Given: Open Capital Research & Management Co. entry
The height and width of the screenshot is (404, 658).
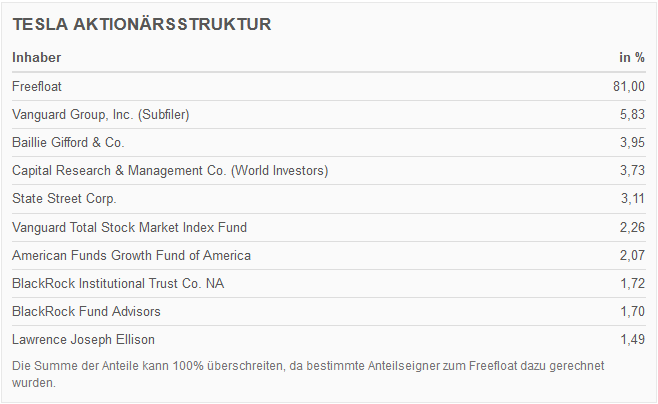Looking at the screenshot, I should point(170,171).
